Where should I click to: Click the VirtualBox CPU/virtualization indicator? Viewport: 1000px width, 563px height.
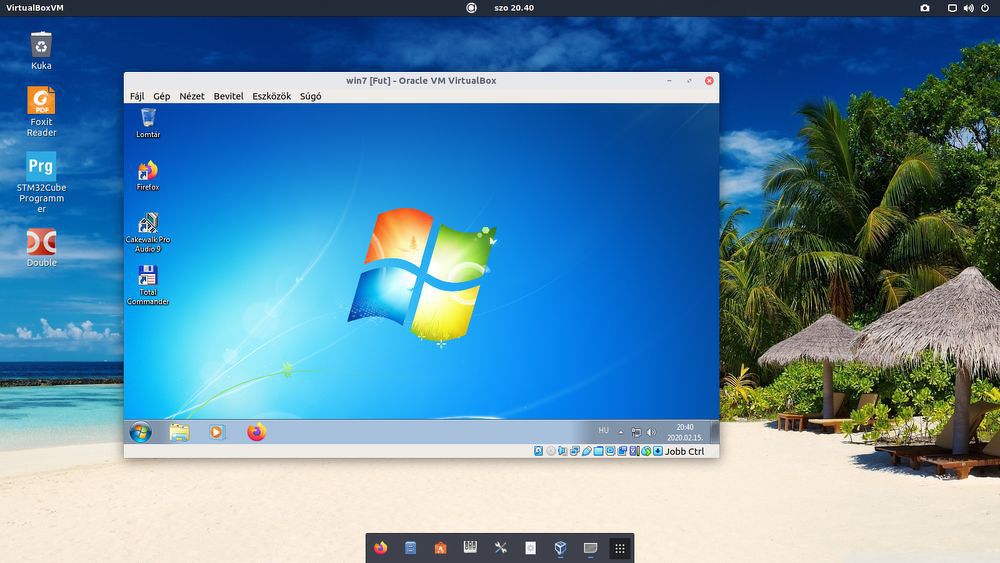pyautogui.click(x=635, y=451)
